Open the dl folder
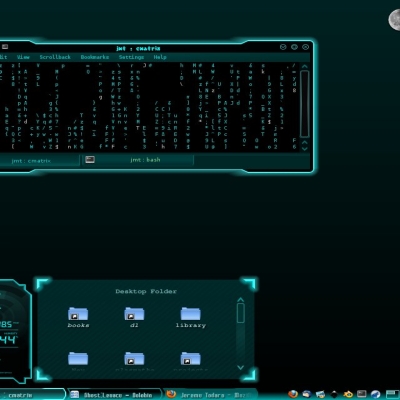Screen dimensions: 400x400 click(x=134, y=318)
